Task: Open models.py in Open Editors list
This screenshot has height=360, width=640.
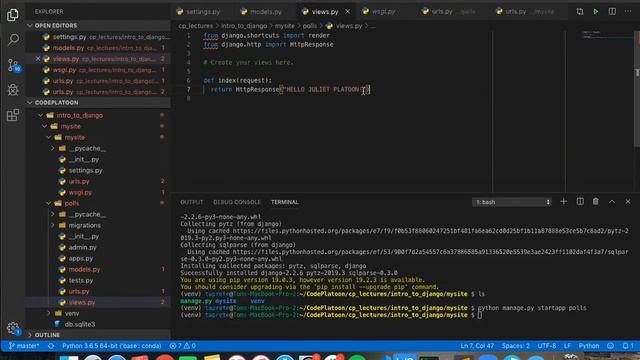Action: pos(98,48)
